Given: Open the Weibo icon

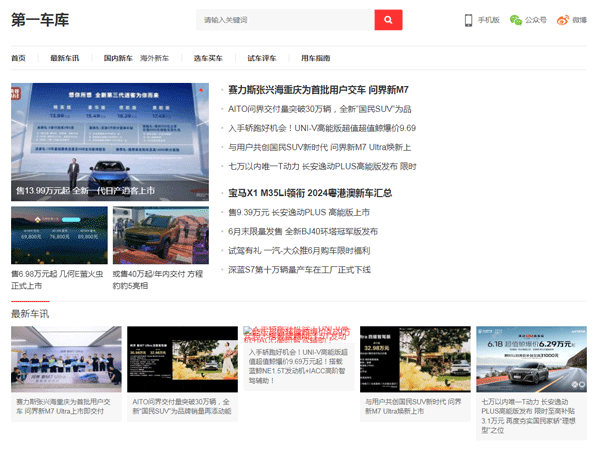Looking at the screenshot, I should tap(562, 20).
